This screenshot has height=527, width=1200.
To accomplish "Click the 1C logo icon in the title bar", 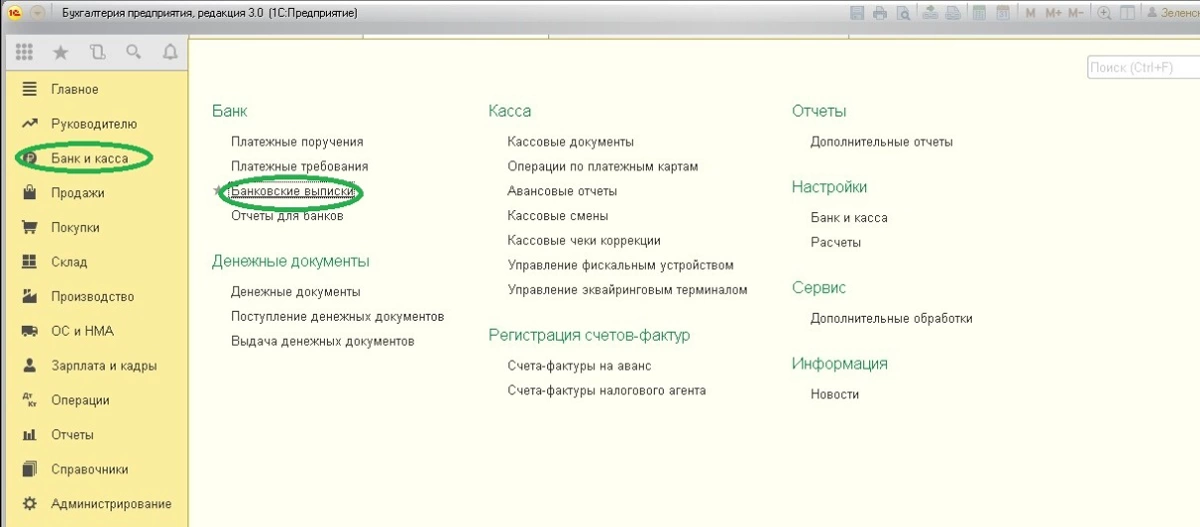I will 15,13.
